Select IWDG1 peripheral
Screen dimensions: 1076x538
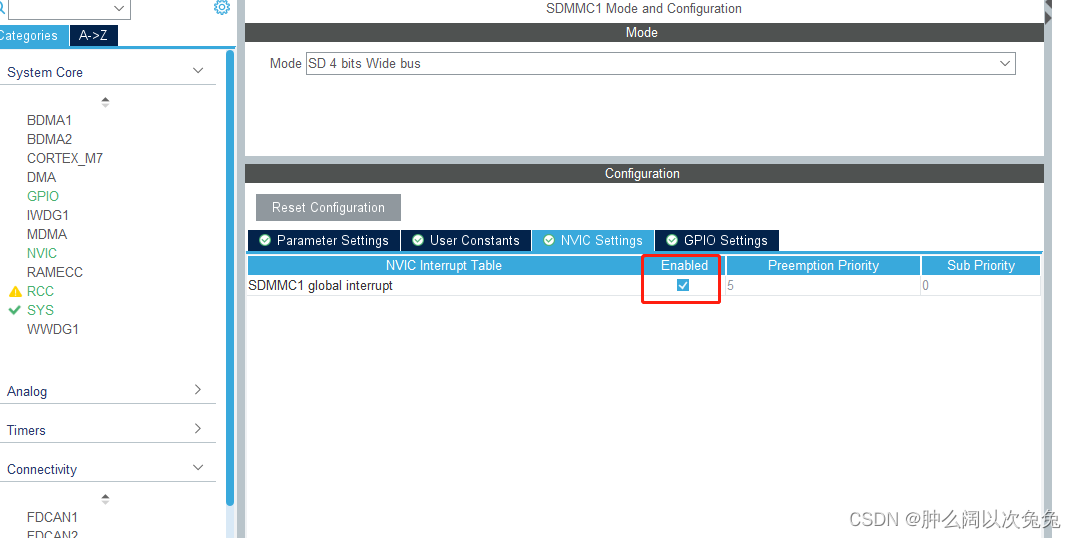(x=48, y=215)
